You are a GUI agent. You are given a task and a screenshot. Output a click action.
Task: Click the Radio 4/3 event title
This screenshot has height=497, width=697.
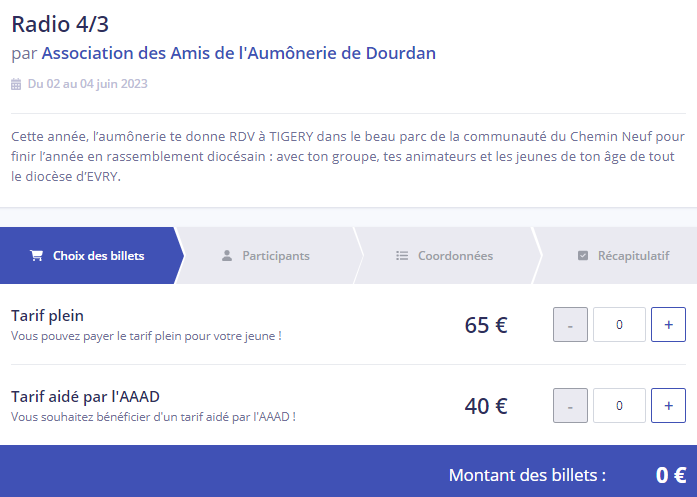point(59,24)
